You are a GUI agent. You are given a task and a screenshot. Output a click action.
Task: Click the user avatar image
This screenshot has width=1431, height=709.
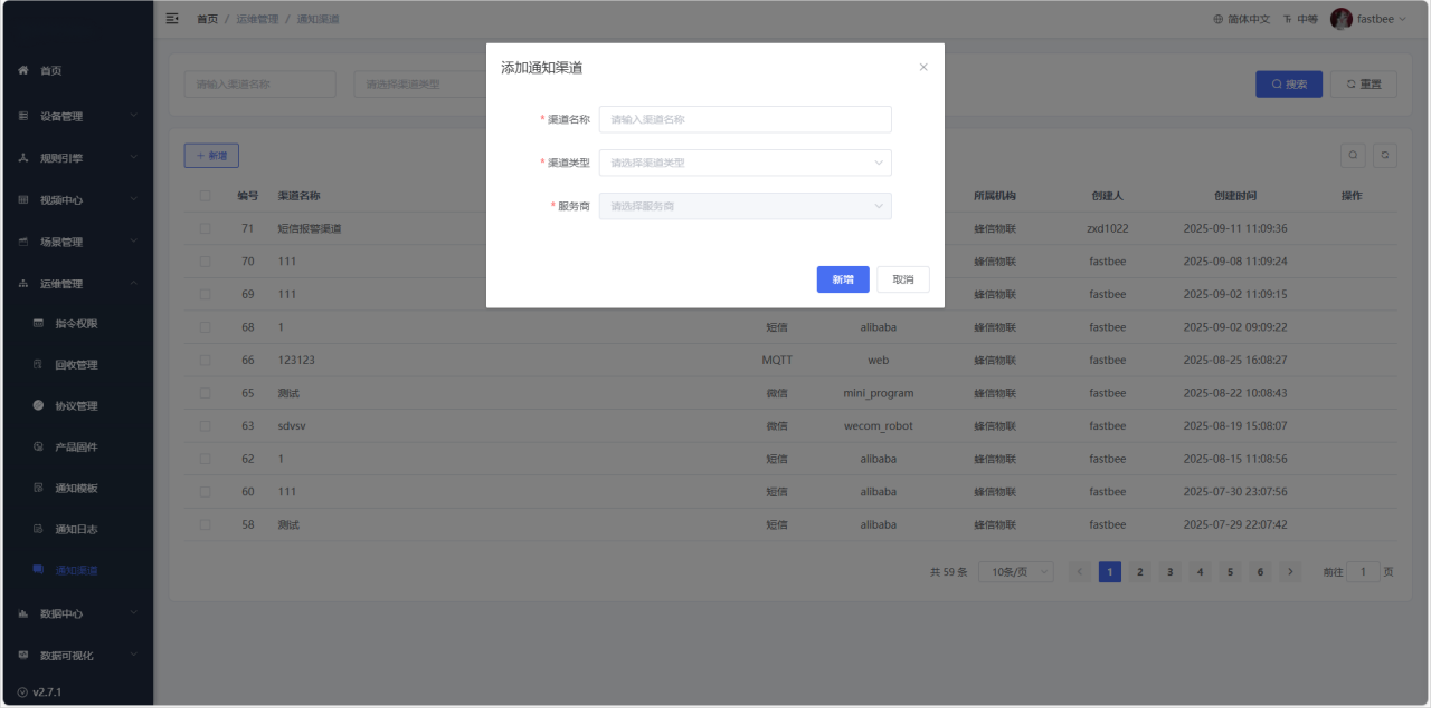[x=1341, y=19]
